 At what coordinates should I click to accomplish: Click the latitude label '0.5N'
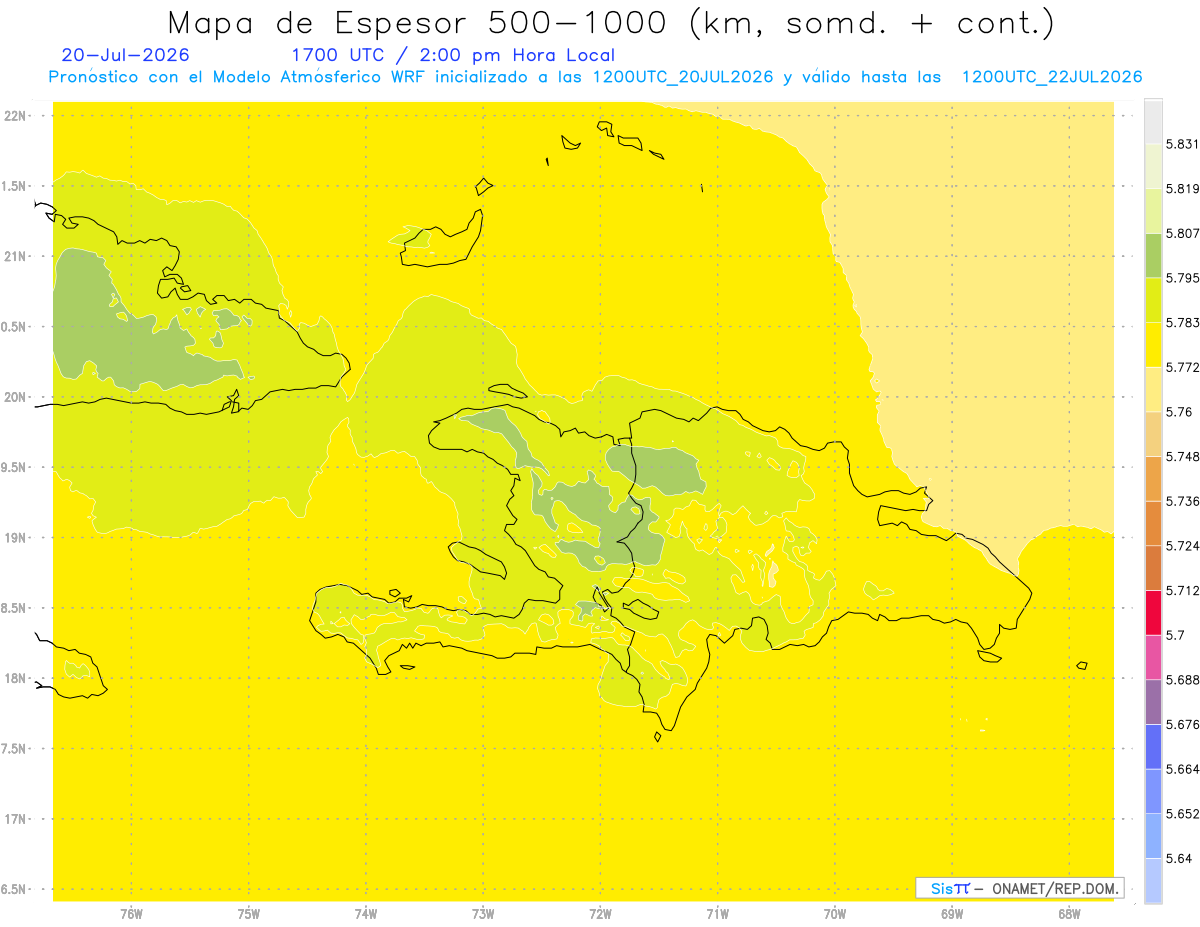pyautogui.click(x=15, y=327)
